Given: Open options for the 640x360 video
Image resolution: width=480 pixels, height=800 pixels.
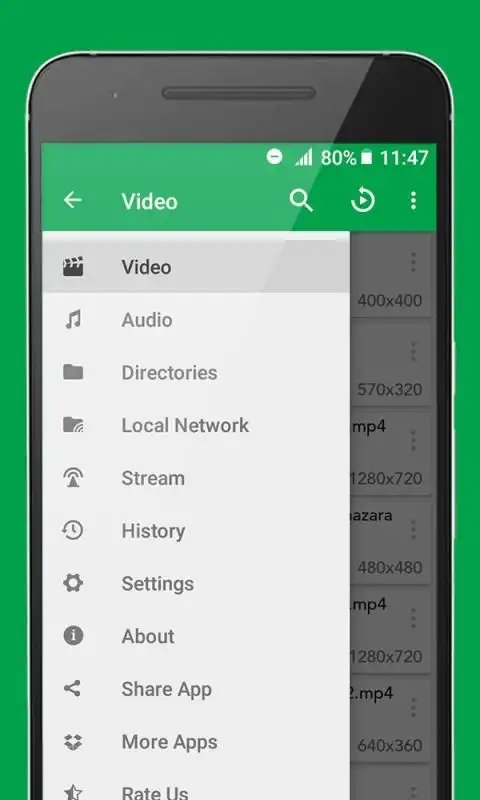Looking at the screenshot, I should click(413, 708).
